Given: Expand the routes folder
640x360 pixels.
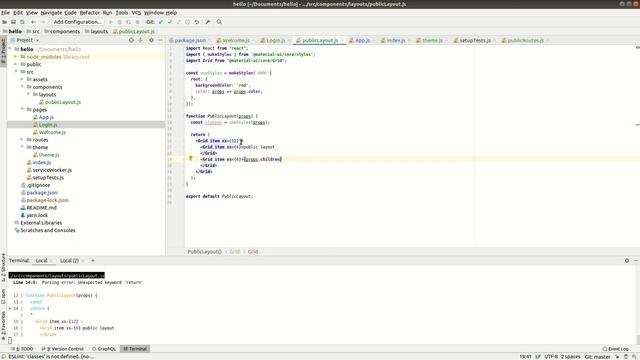Looking at the screenshot, I should [22, 140].
